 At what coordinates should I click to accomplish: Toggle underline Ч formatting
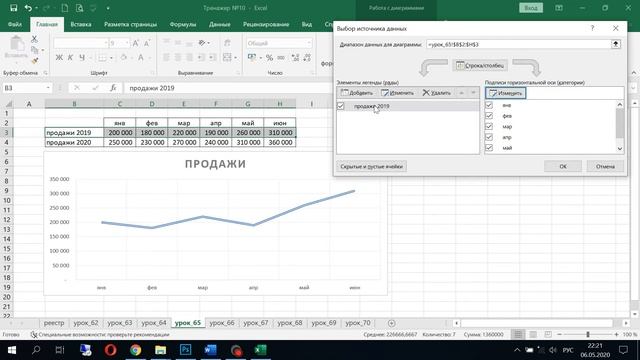[82, 58]
